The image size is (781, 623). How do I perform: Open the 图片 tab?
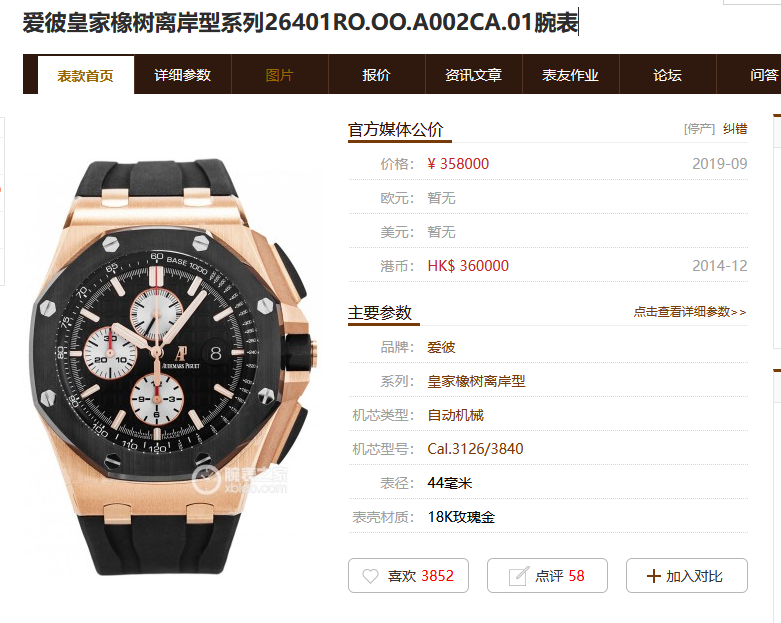point(279,75)
